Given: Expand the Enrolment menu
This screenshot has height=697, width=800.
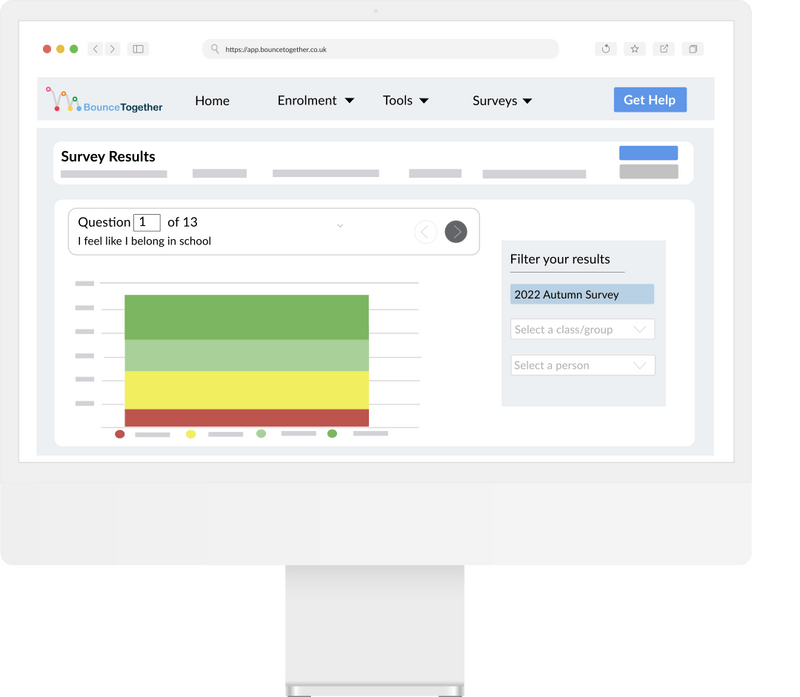Looking at the screenshot, I should [315, 101].
